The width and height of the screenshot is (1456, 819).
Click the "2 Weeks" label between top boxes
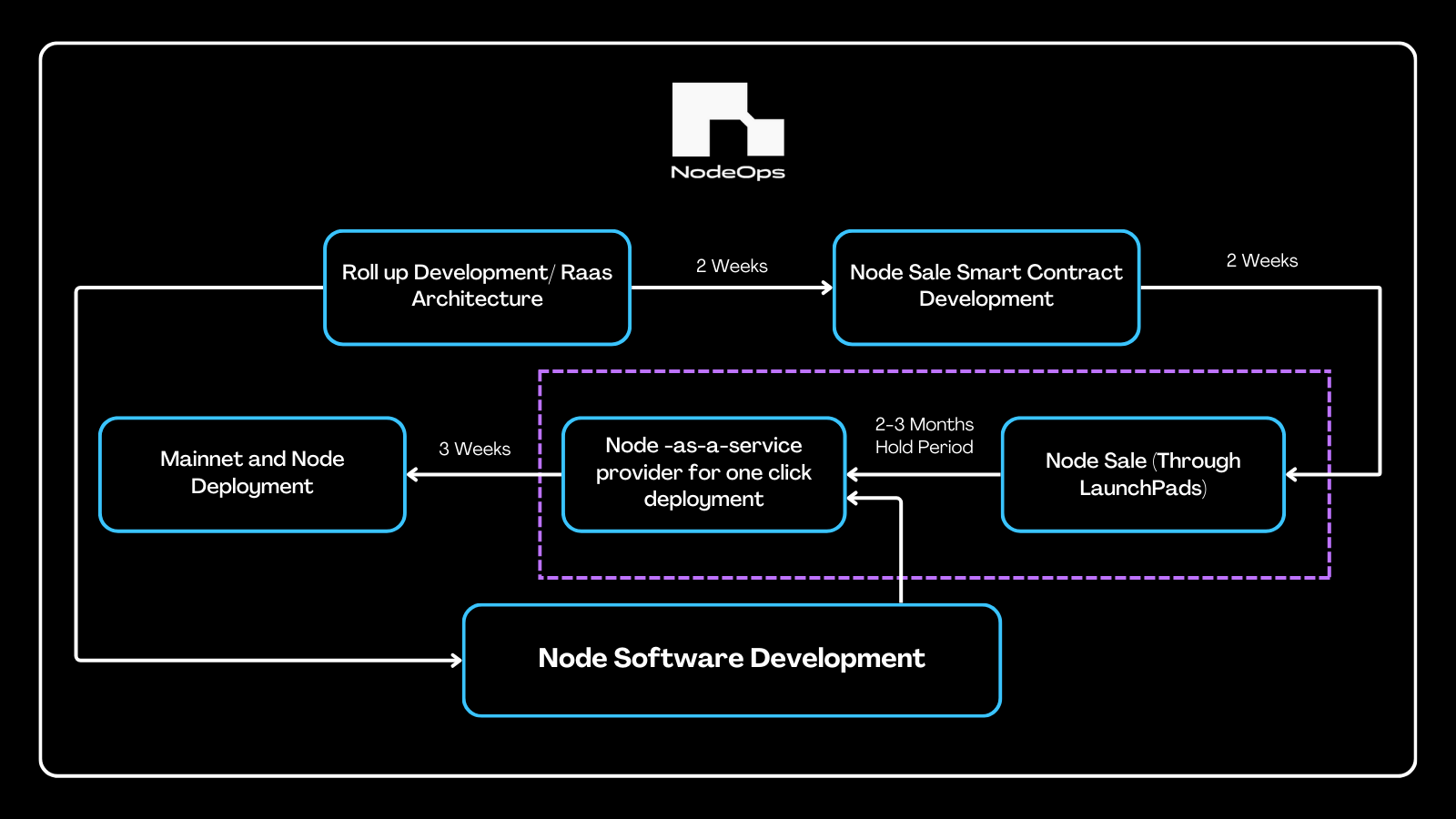click(732, 266)
